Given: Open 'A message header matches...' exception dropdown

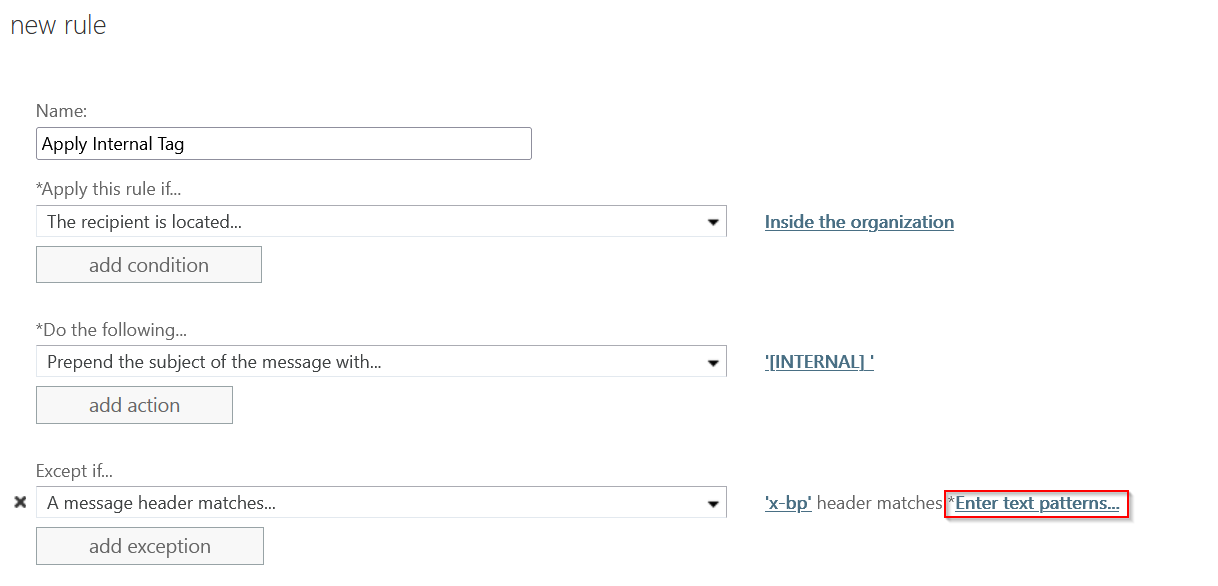Looking at the screenshot, I should coord(370,503).
